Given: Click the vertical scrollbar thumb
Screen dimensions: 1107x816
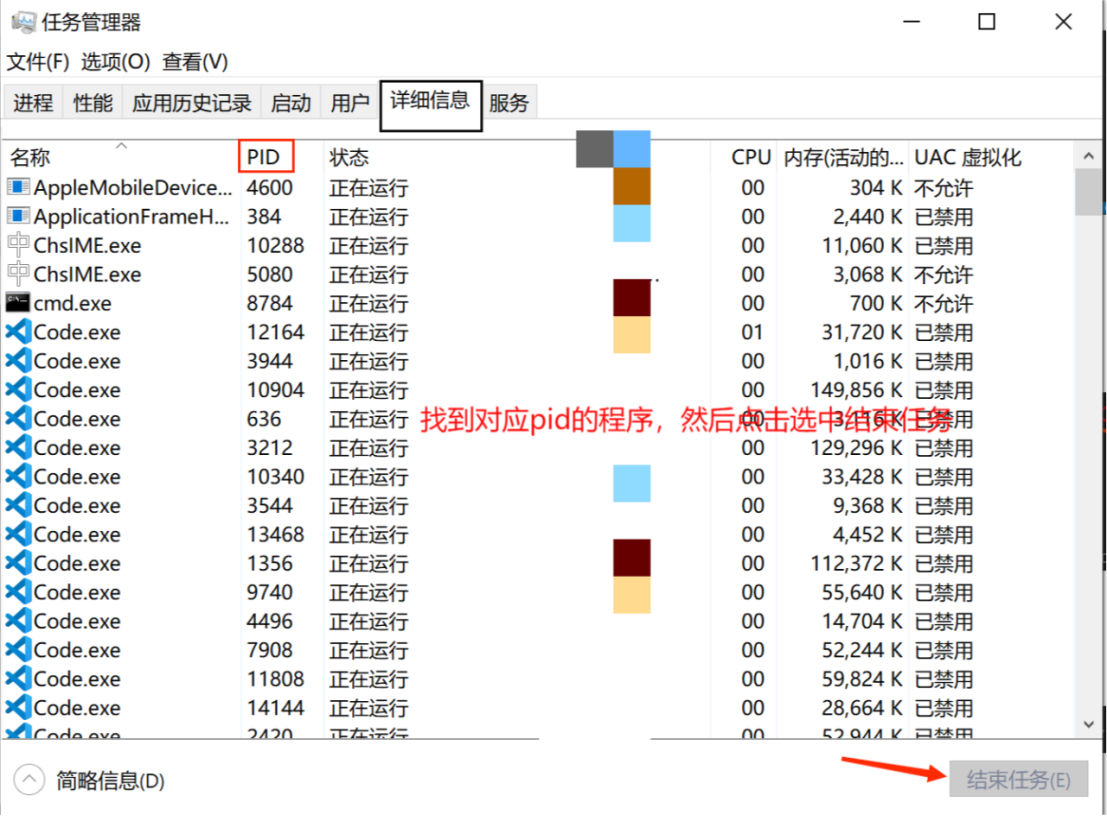Looking at the screenshot, I should click(x=1088, y=192).
